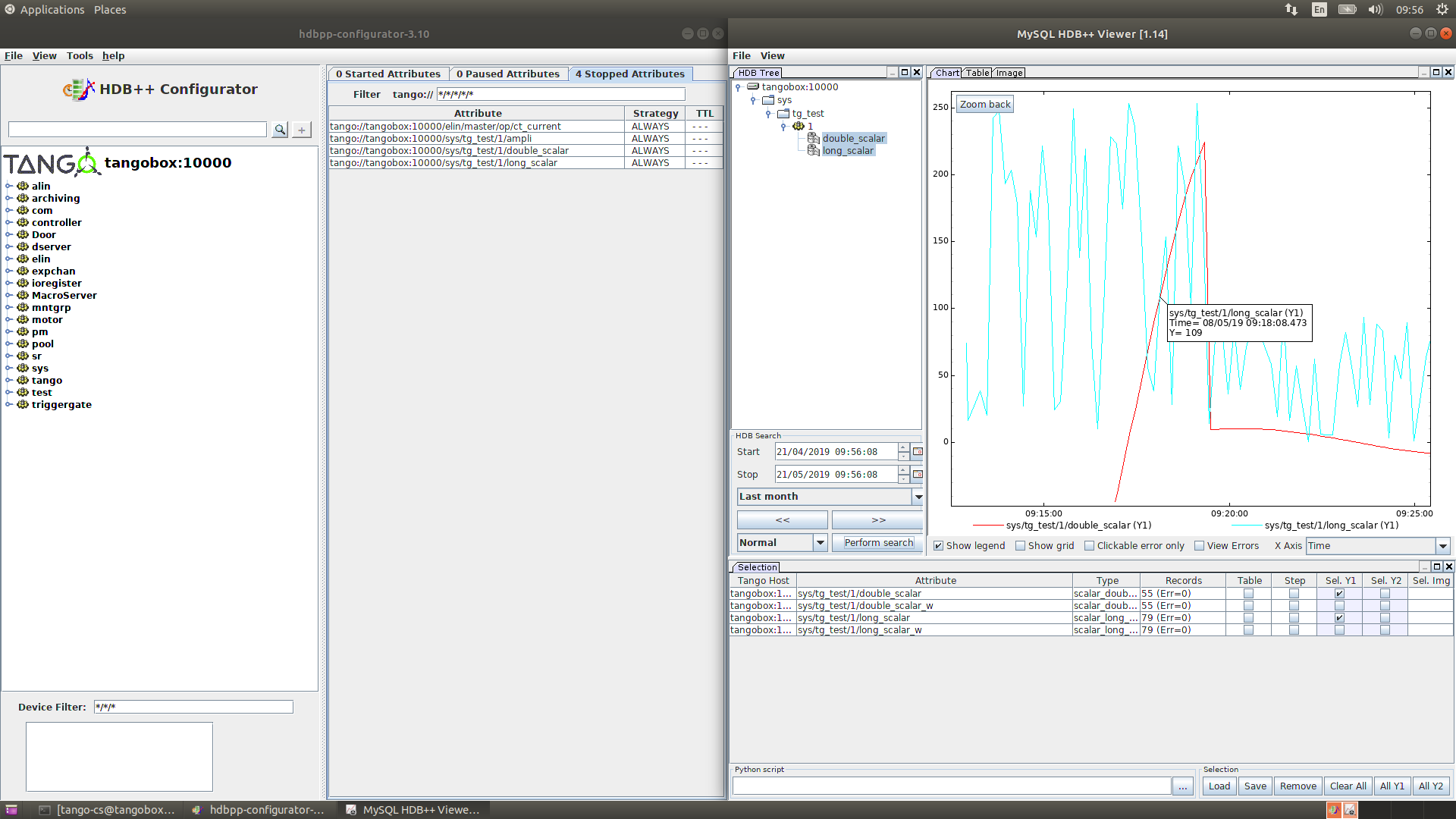Enable Clickable error only checkbox
The width and height of the screenshot is (1456, 819).
point(1089,546)
